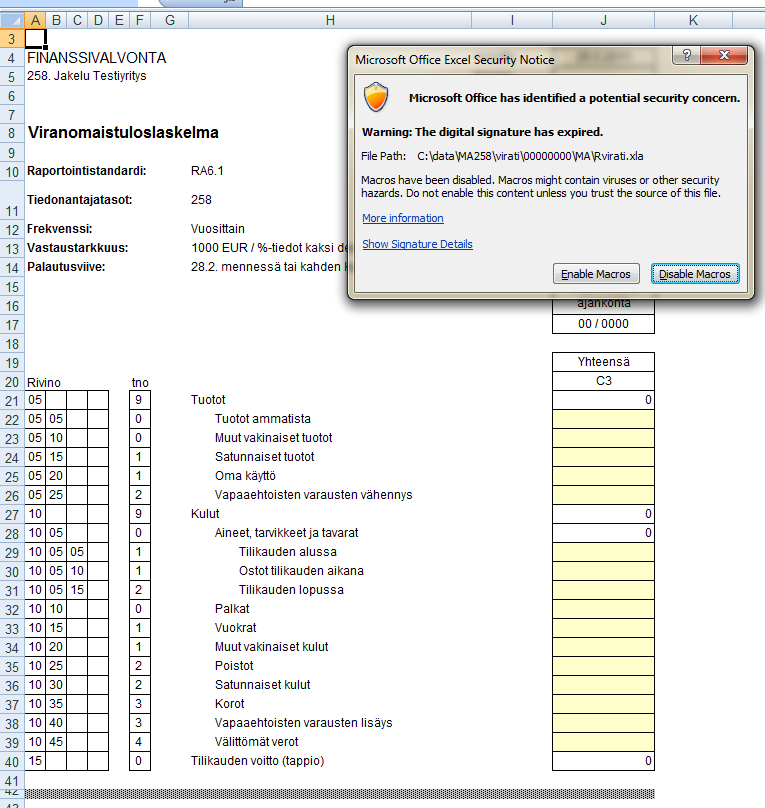Viewport: 765px width, 808px height.
Task: Open the More information link
Action: tap(403, 218)
